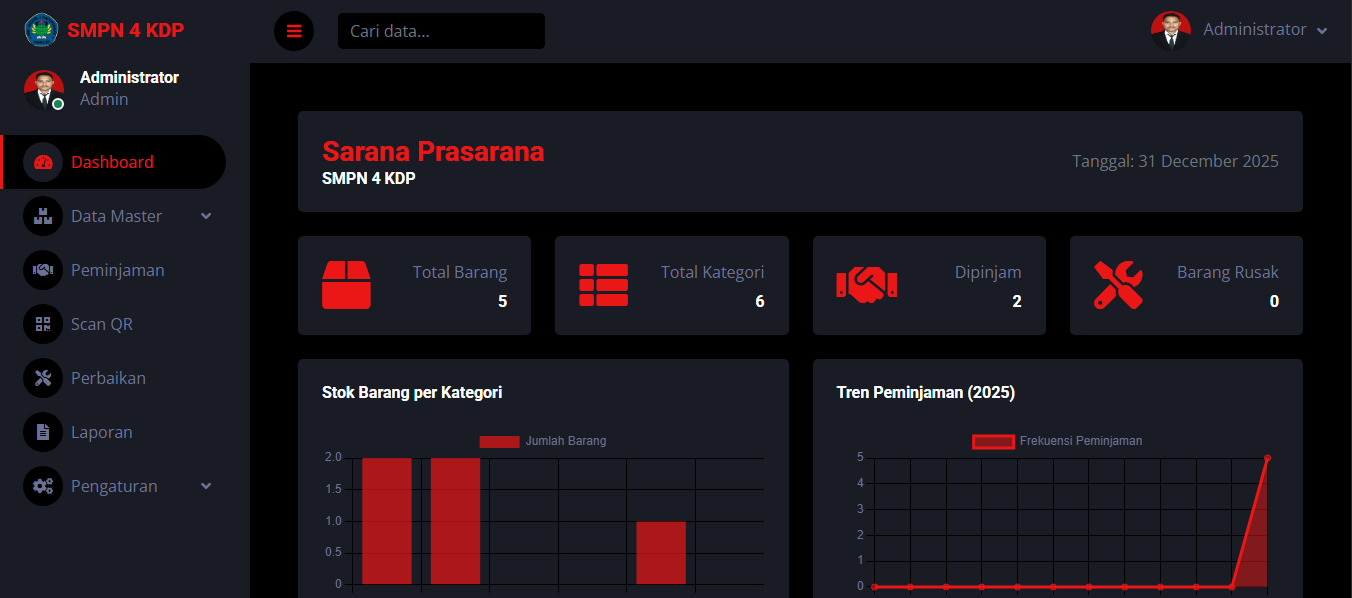
Task: Click the hamburger menu toggle button
Action: (x=294, y=31)
